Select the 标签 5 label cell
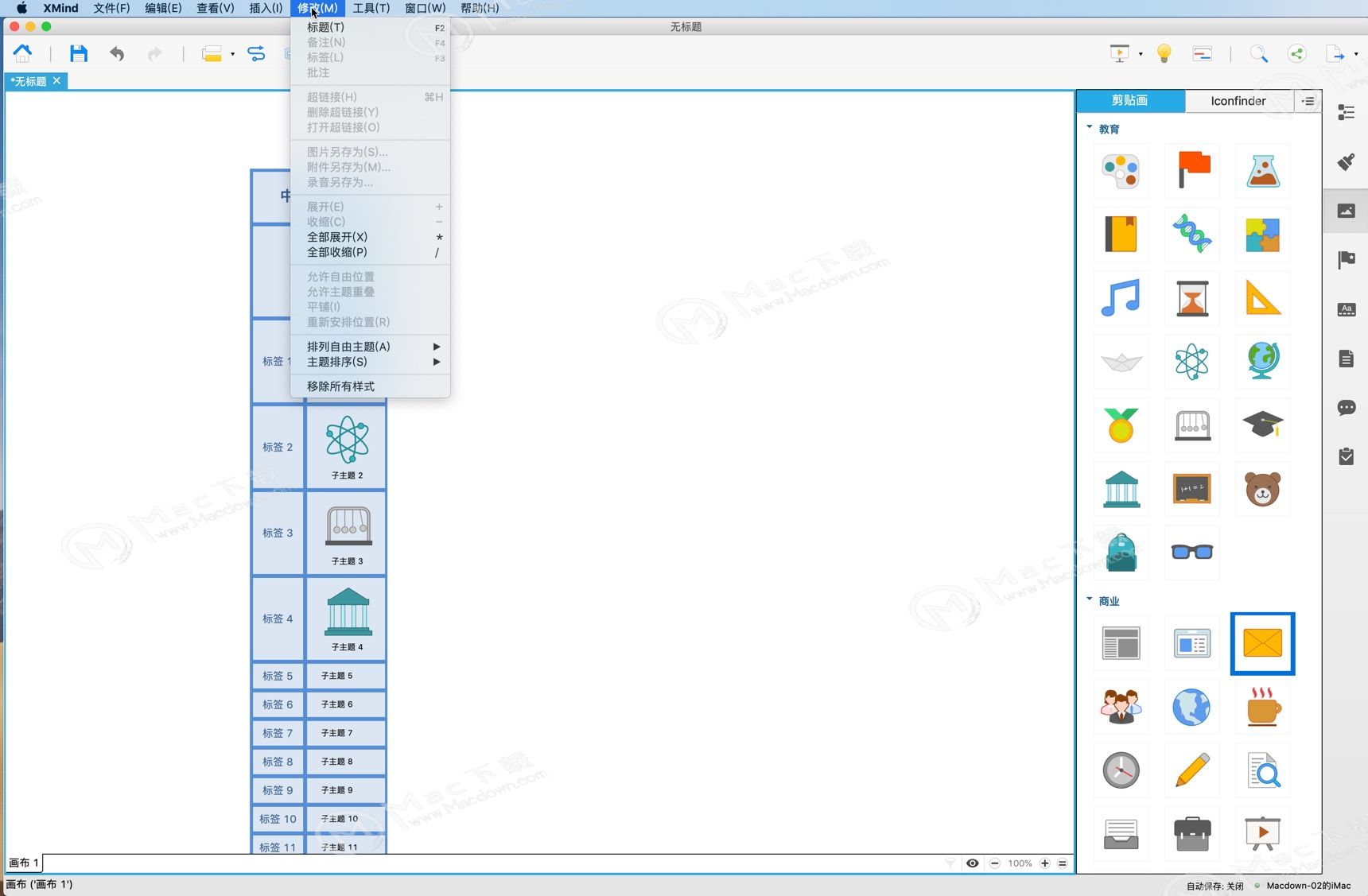1368x896 pixels. [x=278, y=676]
